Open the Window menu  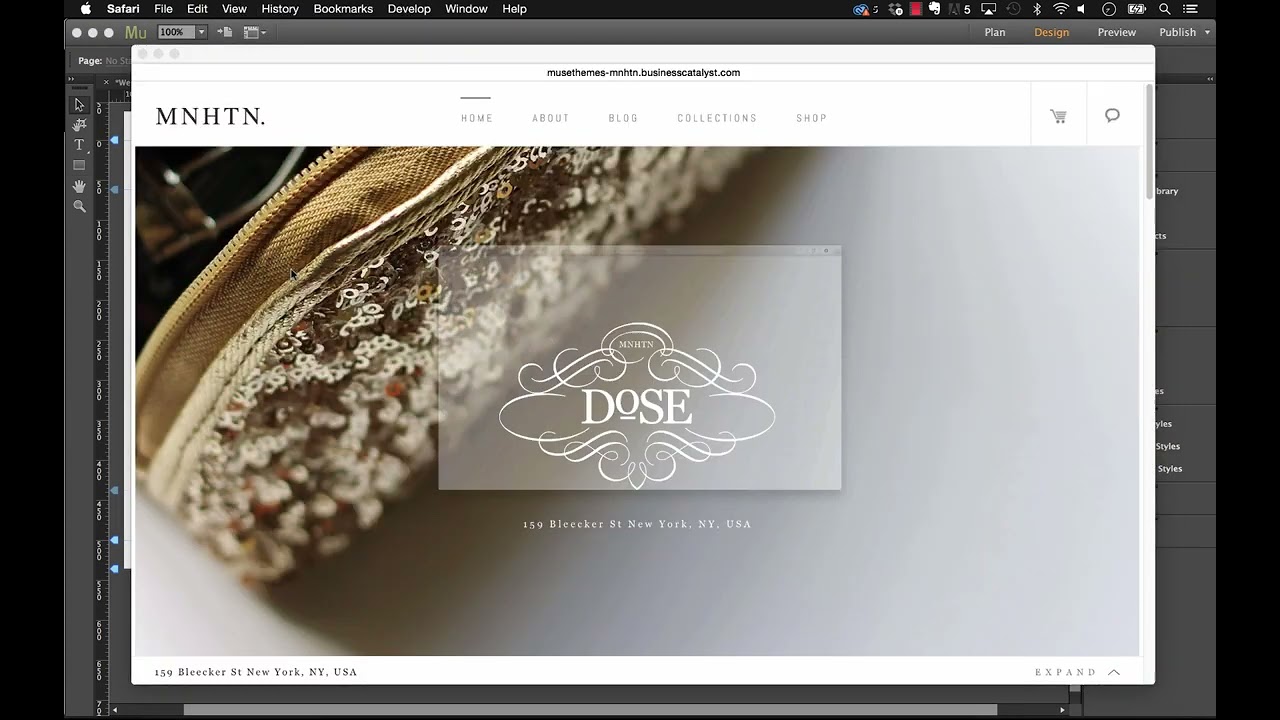(x=466, y=9)
